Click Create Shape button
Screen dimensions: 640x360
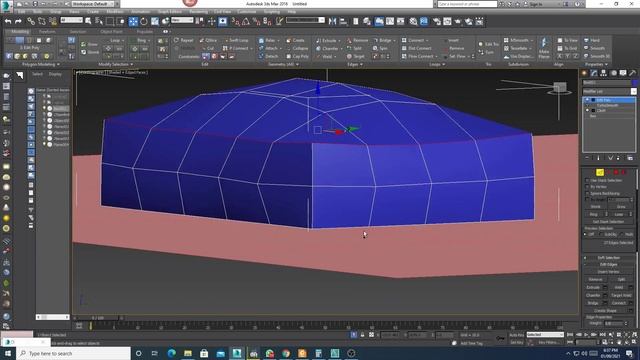pos(605,311)
